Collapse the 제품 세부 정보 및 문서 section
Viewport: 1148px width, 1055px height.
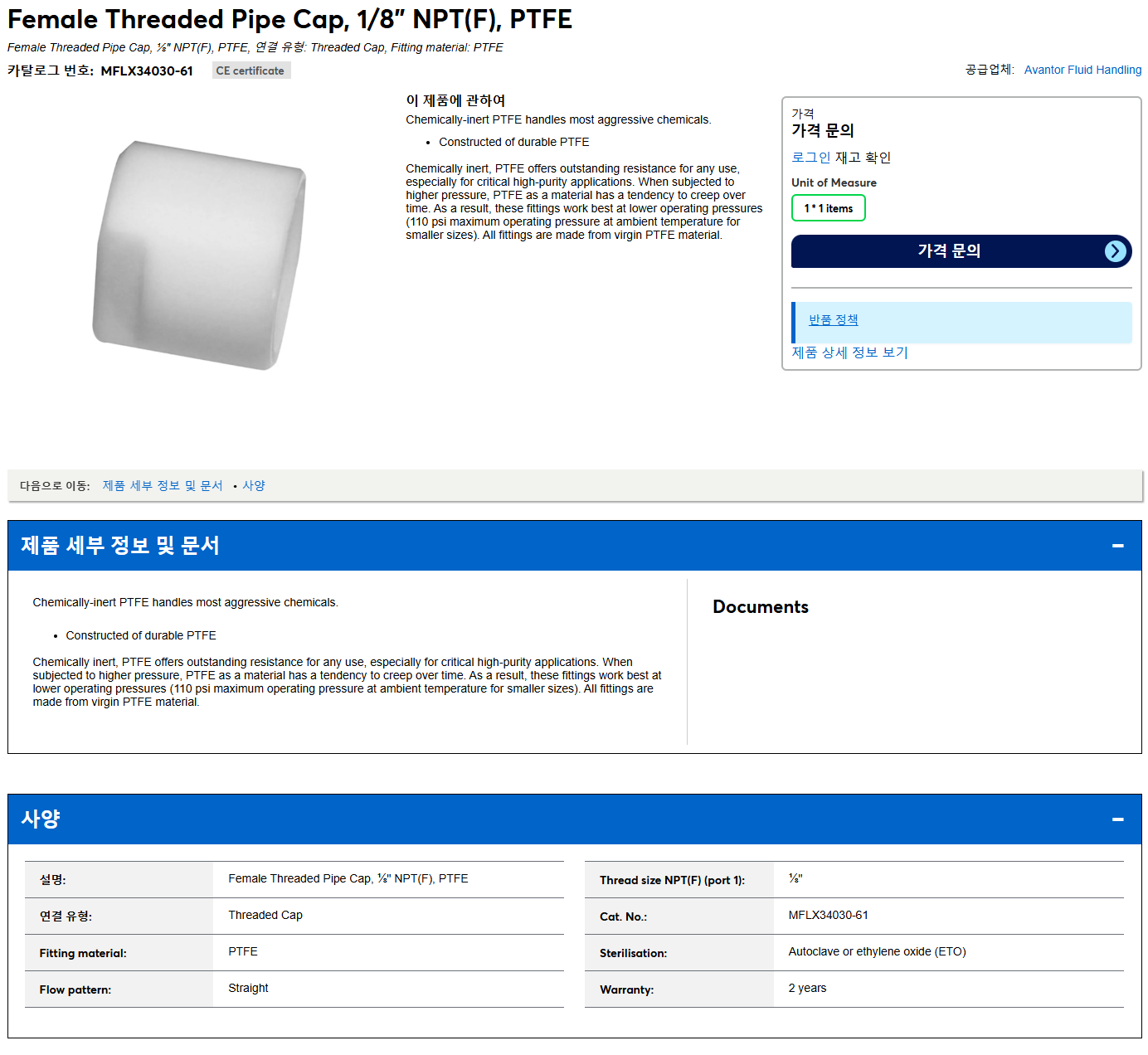click(x=1117, y=546)
